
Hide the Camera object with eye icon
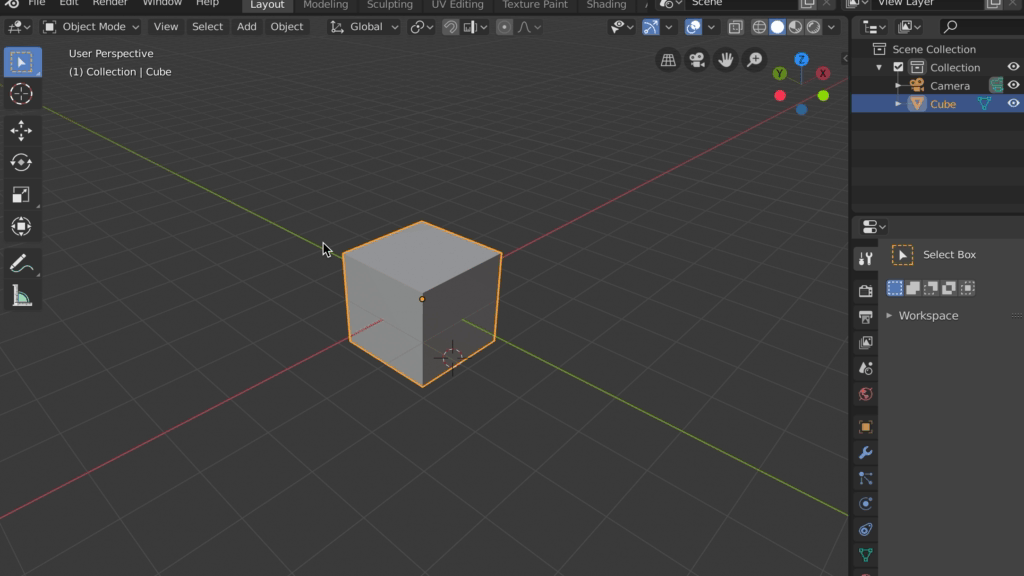coord(1013,86)
